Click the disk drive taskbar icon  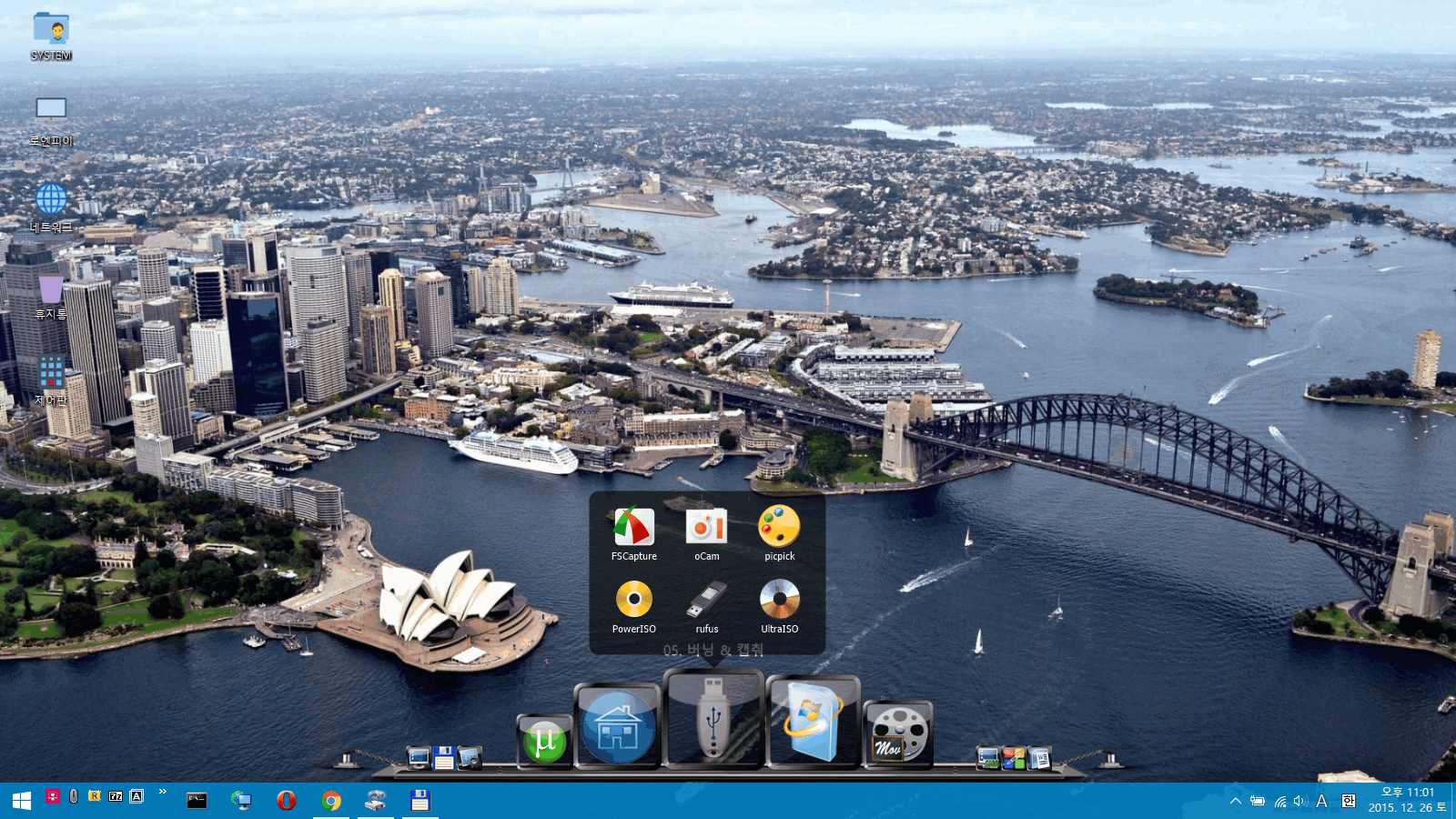[376, 801]
